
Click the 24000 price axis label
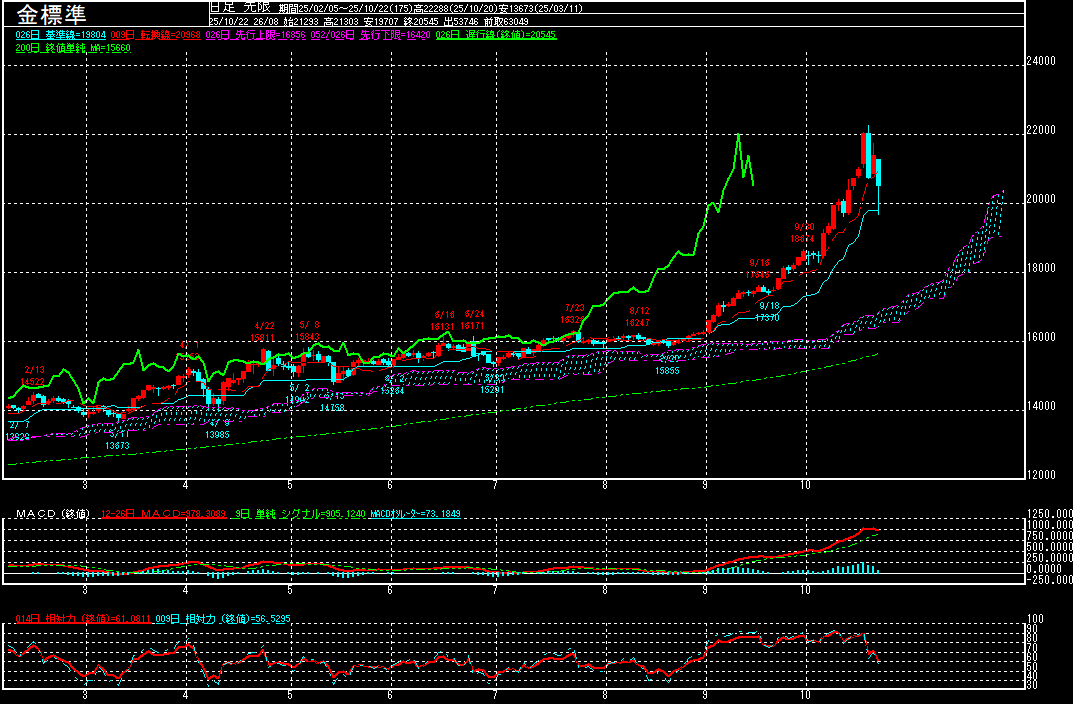coord(1041,61)
